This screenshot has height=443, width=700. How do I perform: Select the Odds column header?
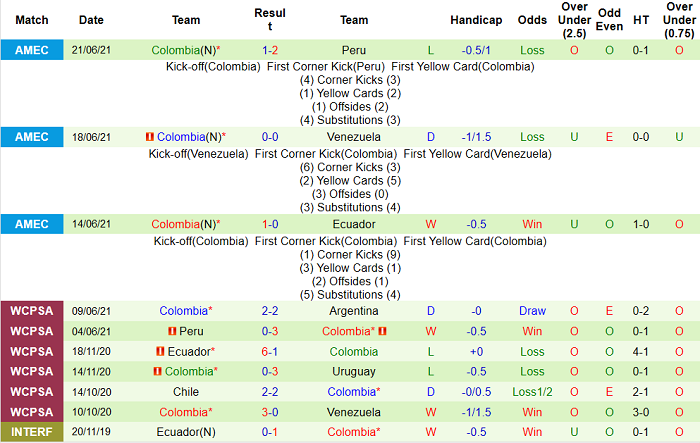[532, 19]
